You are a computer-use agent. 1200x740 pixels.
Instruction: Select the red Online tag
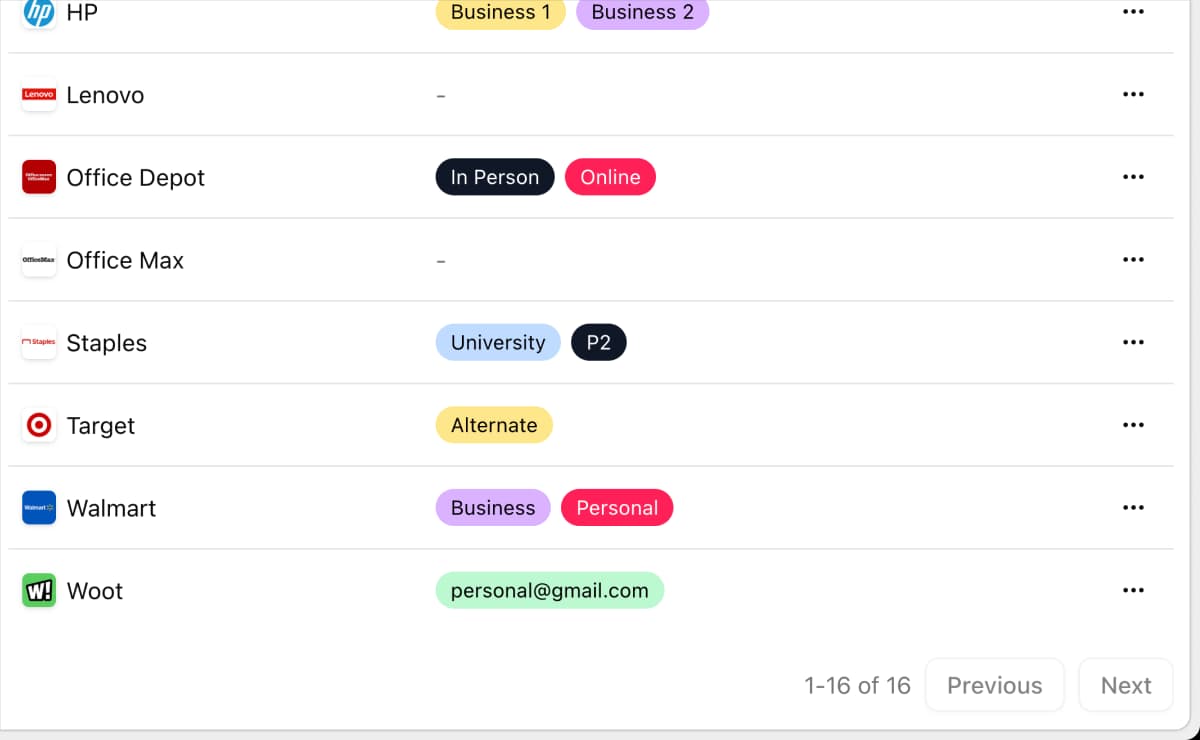(610, 177)
